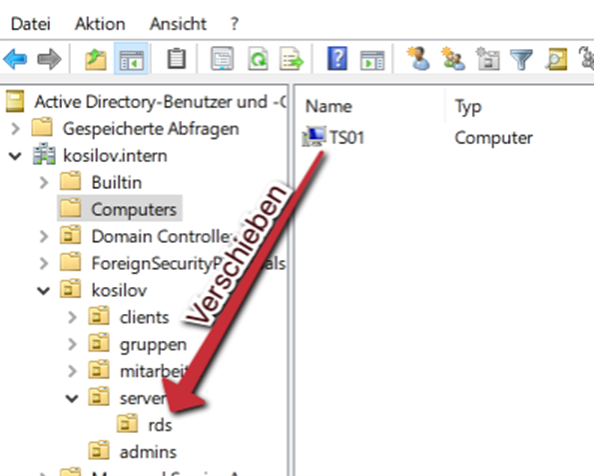Image resolution: width=594 pixels, height=476 pixels.
Task: Select the kosilov OU label
Action: click(x=119, y=290)
